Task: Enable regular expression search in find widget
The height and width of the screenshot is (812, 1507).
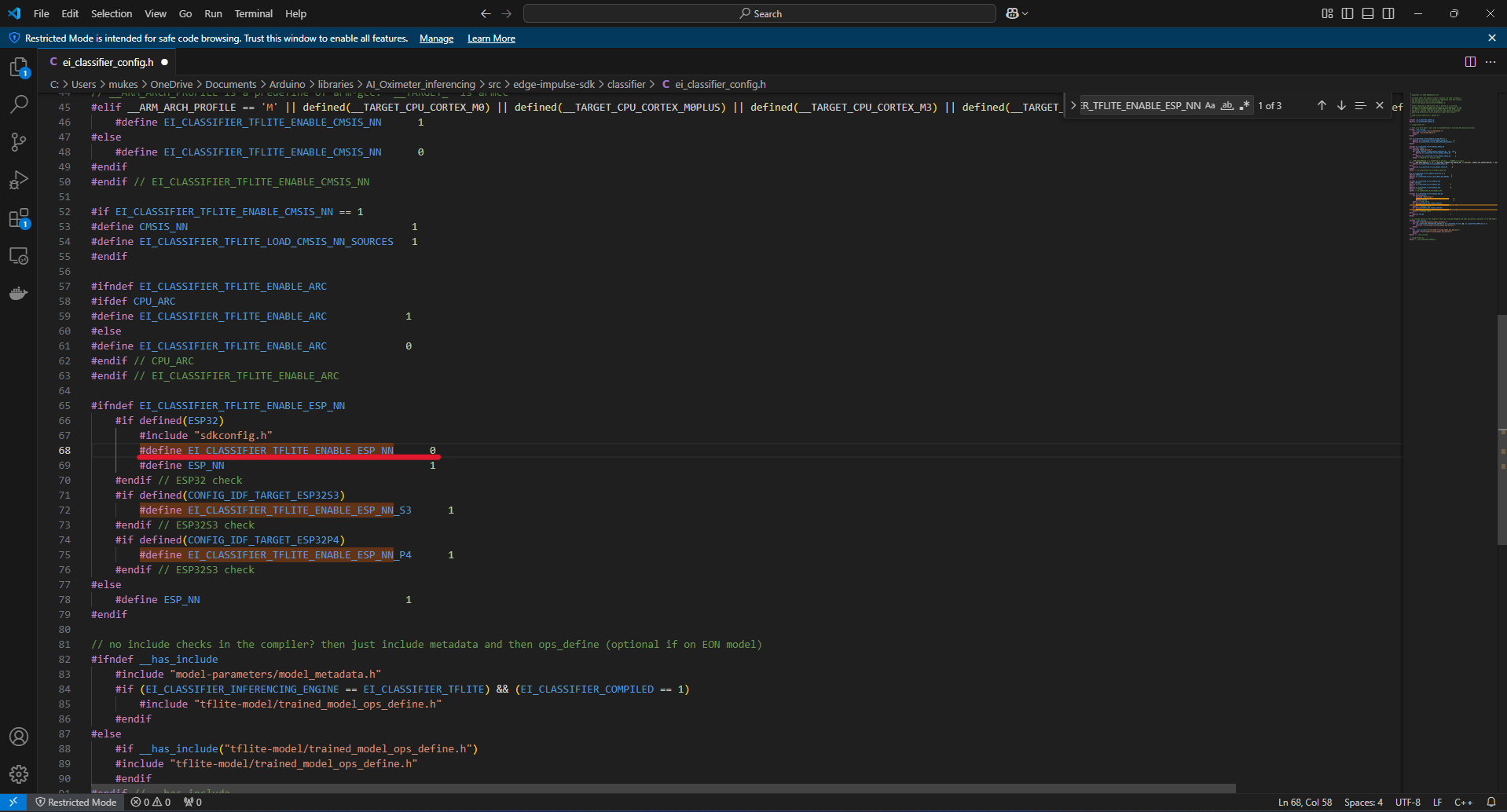Action: pyautogui.click(x=1244, y=105)
